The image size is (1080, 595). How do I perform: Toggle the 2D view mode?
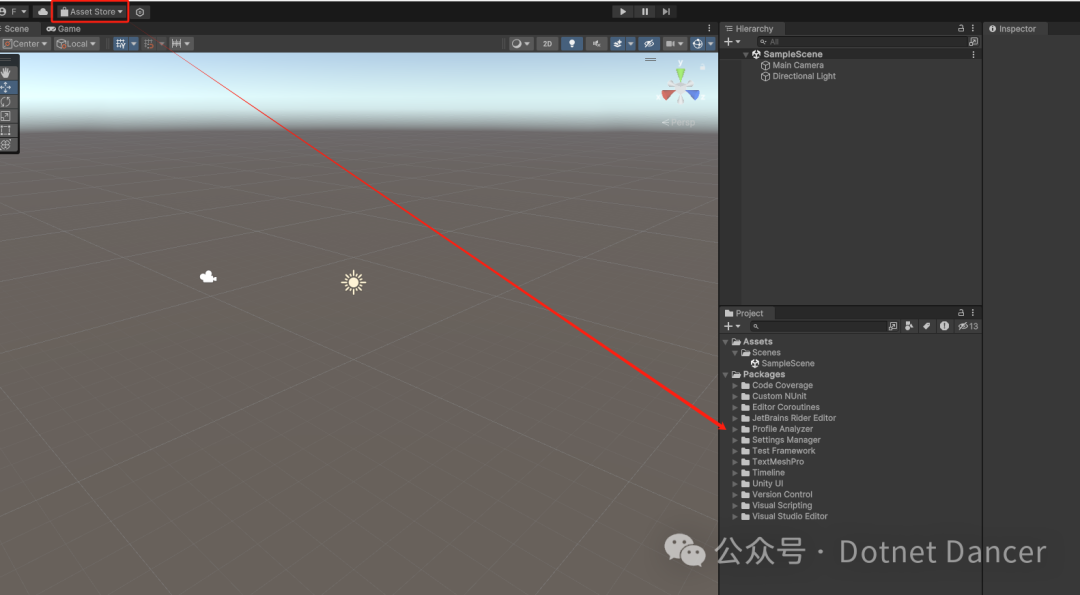point(548,43)
